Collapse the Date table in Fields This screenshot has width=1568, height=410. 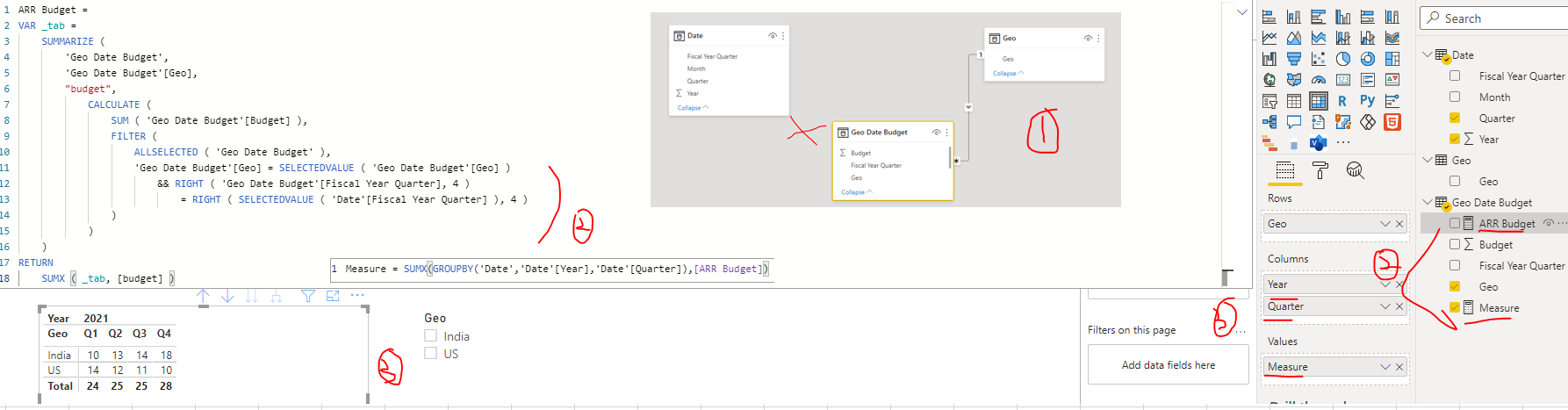(x=1428, y=54)
